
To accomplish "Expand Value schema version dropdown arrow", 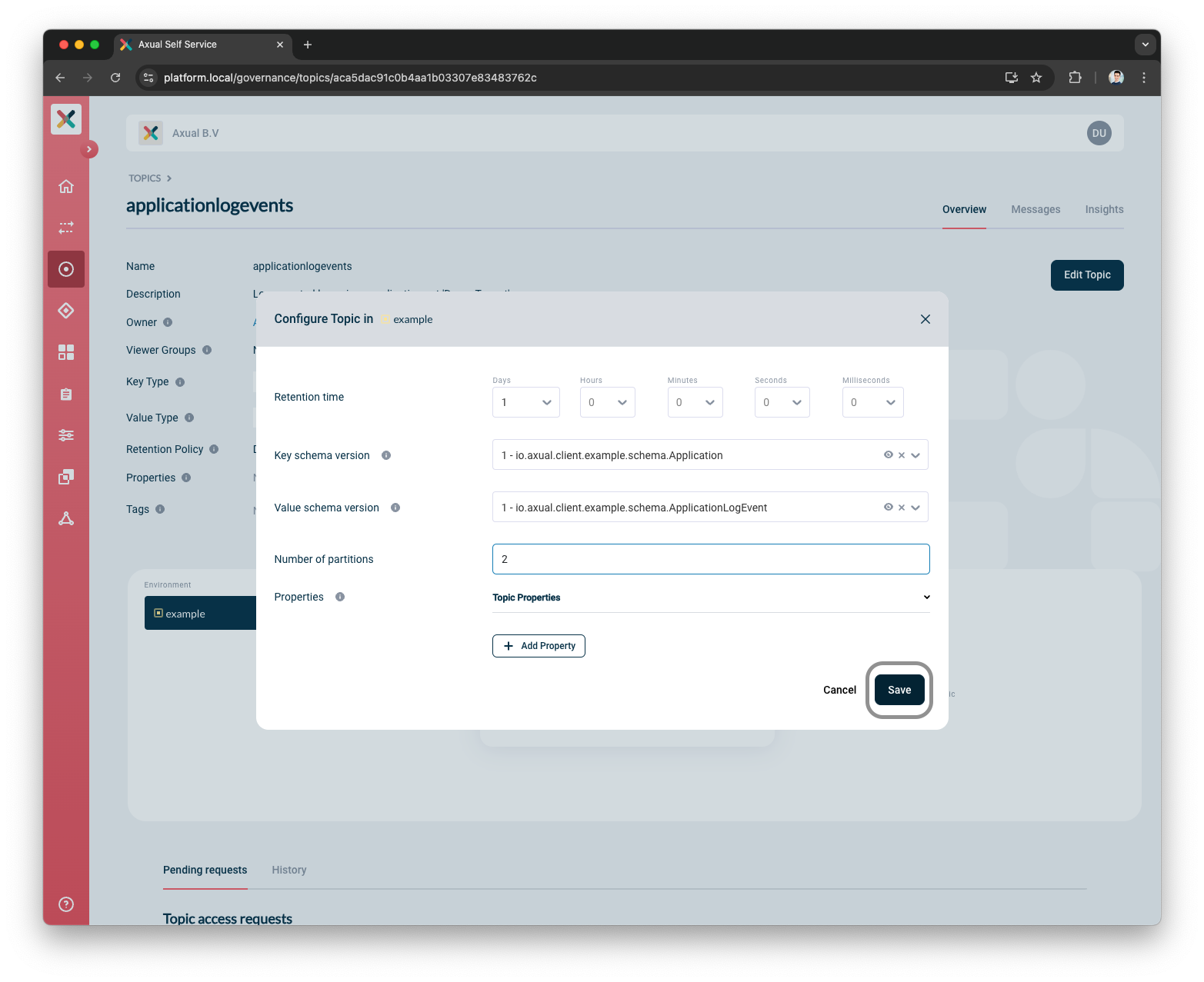I will point(916,508).
